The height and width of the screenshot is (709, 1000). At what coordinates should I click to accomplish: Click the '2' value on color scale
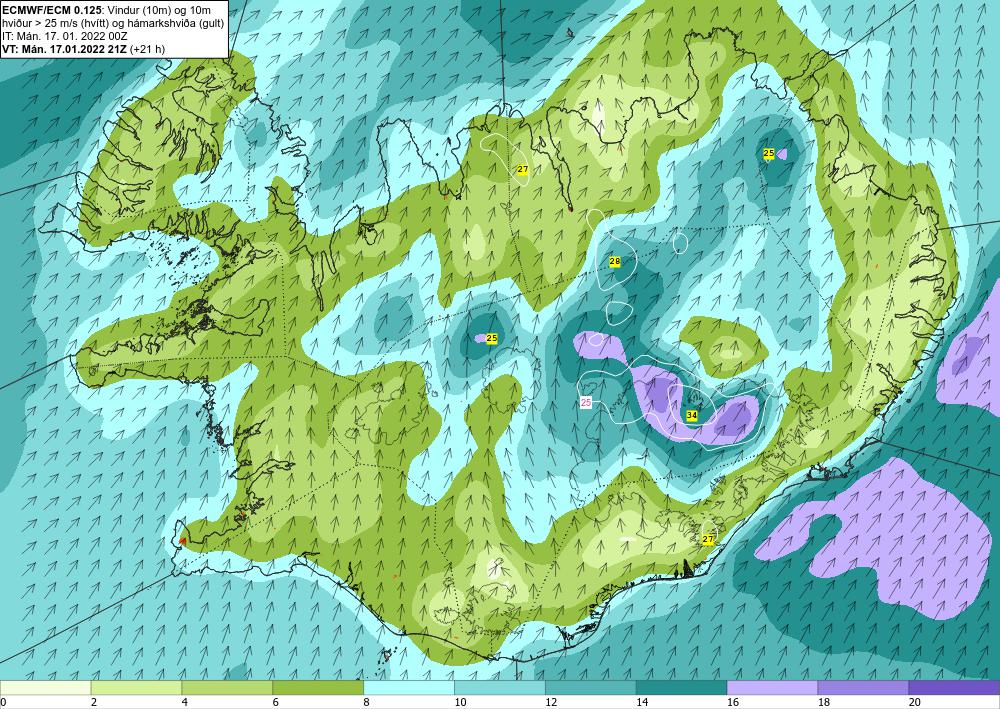point(94,703)
